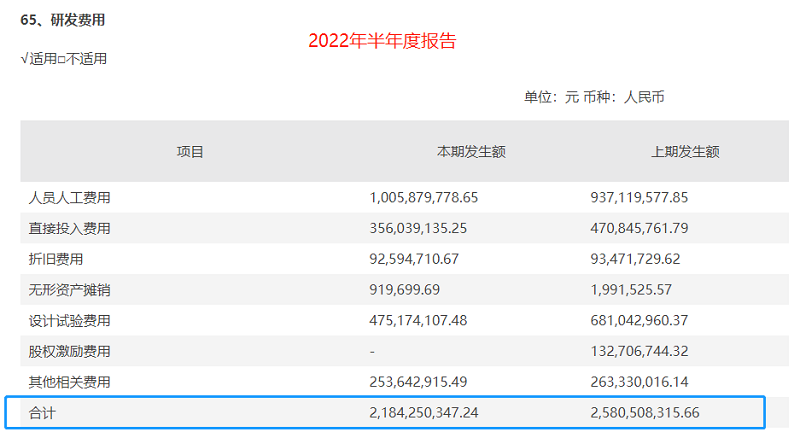This screenshot has width=800, height=432.
Task: Click the 项目 column header
Action: coord(190,152)
